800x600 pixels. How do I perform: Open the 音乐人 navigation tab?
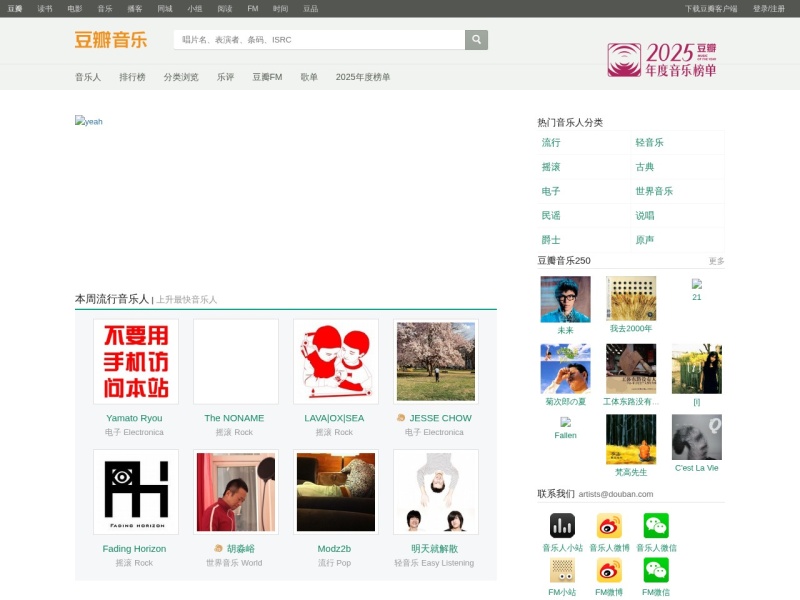click(x=88, y=77)
